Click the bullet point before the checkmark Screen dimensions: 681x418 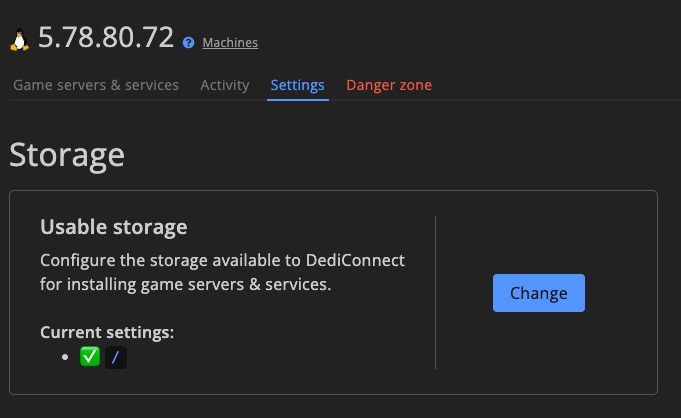(x=65, y=357)
